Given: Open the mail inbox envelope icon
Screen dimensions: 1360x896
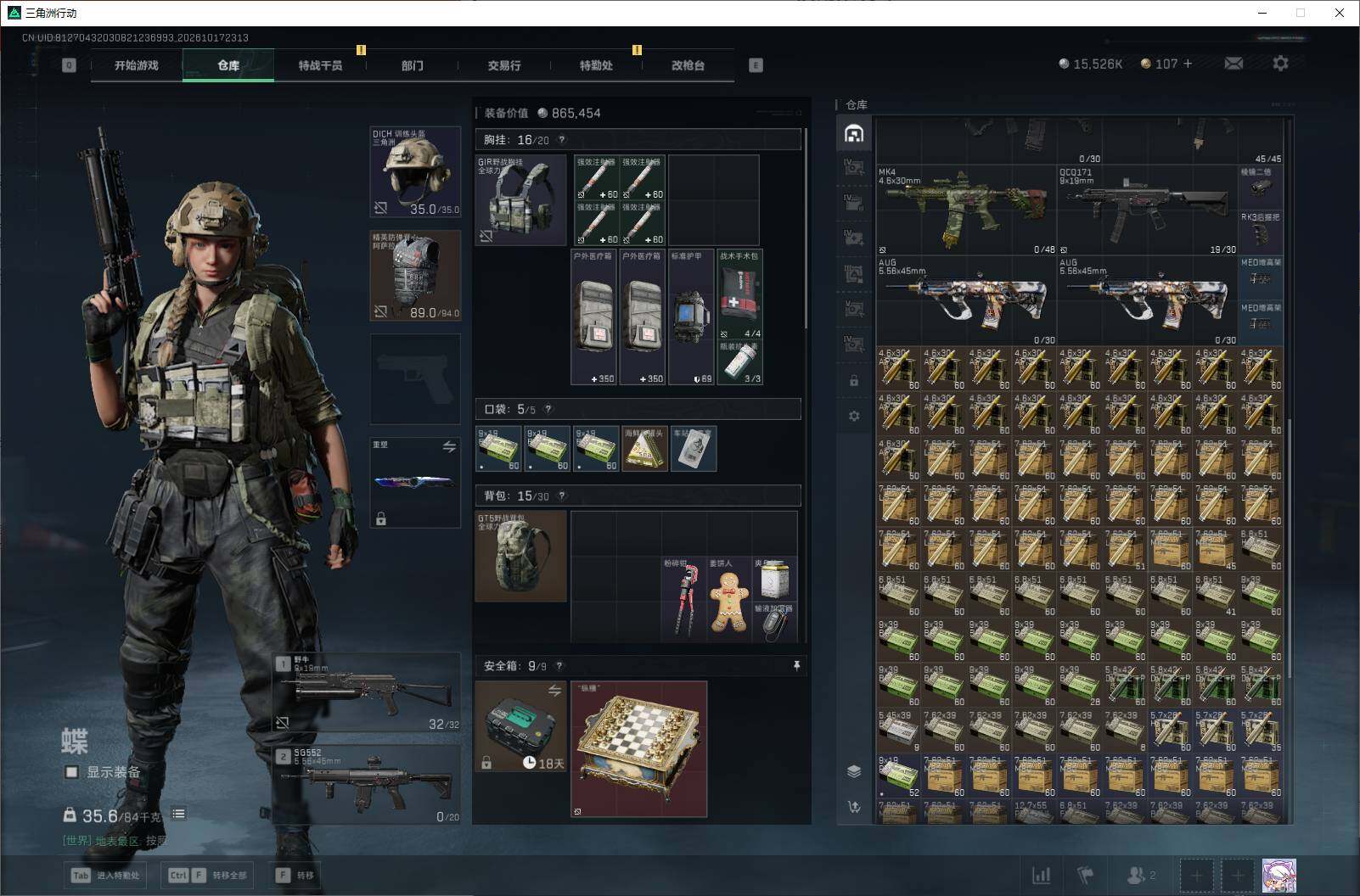Looking at the screenshot, I should tap(1234, 64).
